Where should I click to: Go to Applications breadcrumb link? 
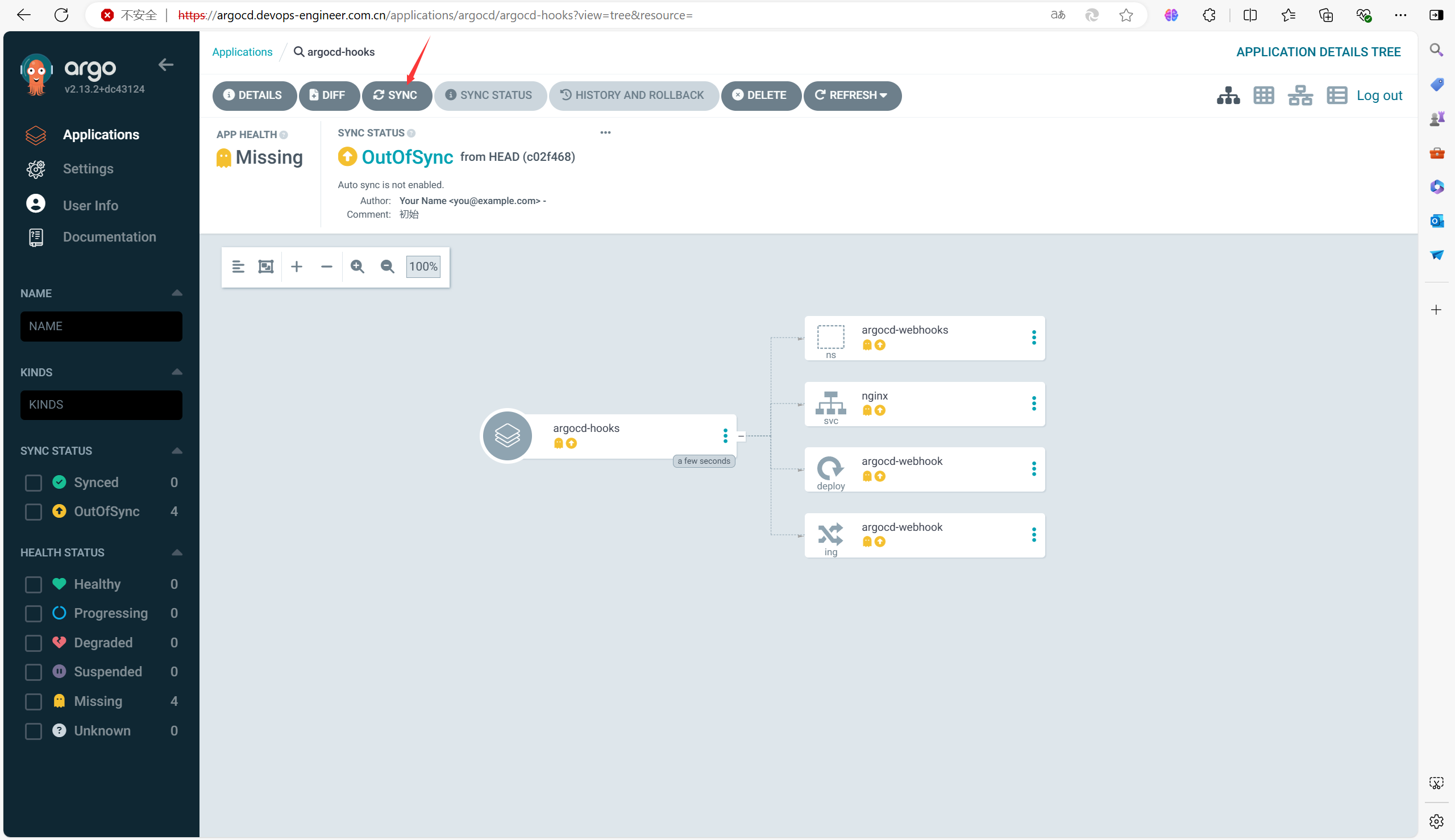pyautogui.click(x=242, y=52)
